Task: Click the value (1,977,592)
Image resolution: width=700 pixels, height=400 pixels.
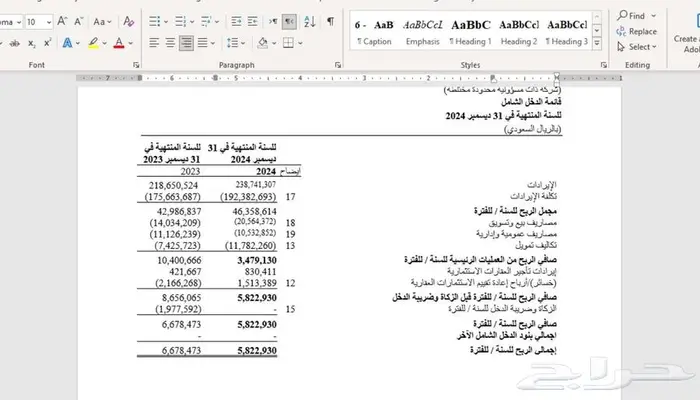Action: pyautogui.click(x=178, y=309)
